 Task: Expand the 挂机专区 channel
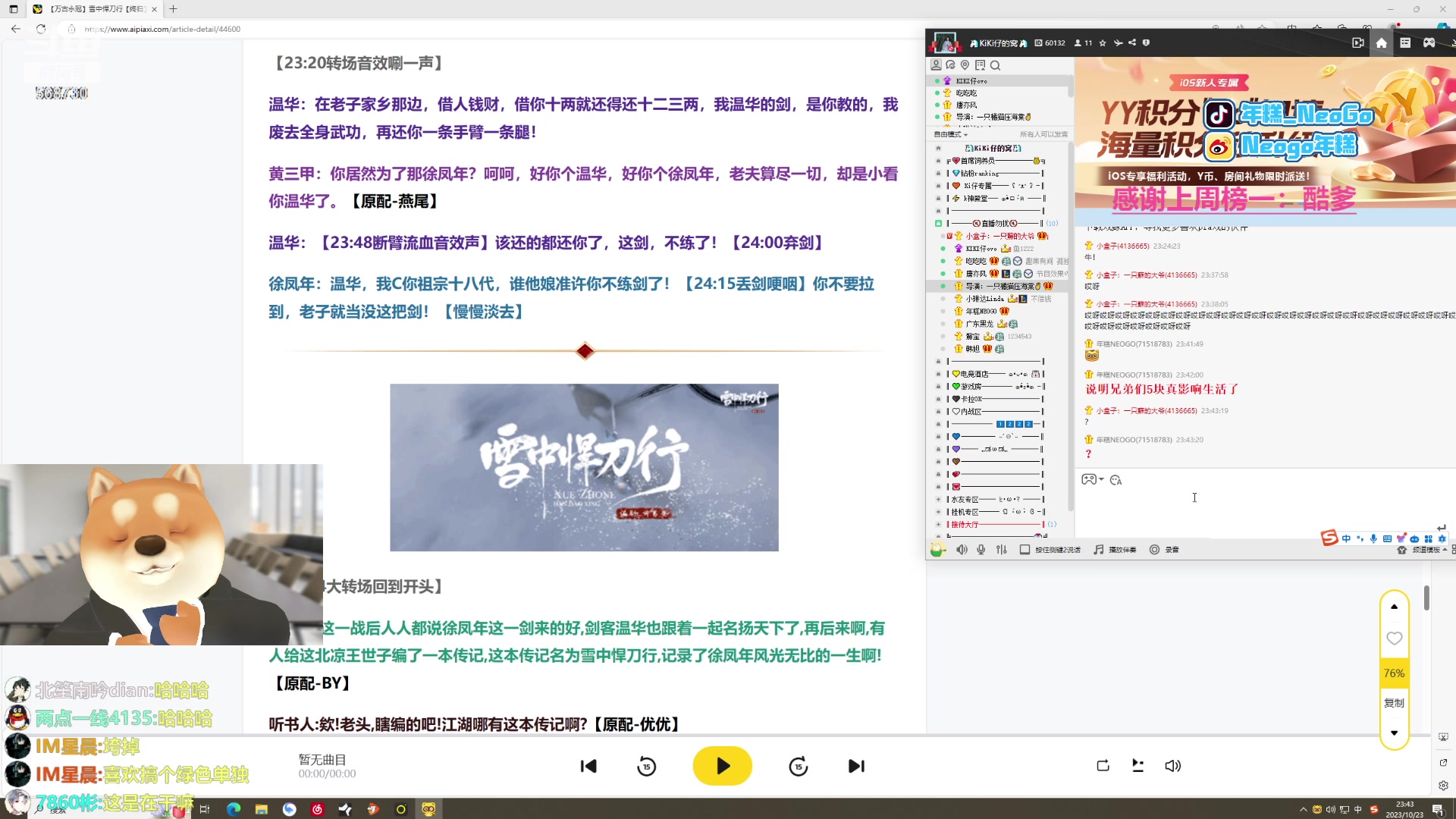pos(939,512)
